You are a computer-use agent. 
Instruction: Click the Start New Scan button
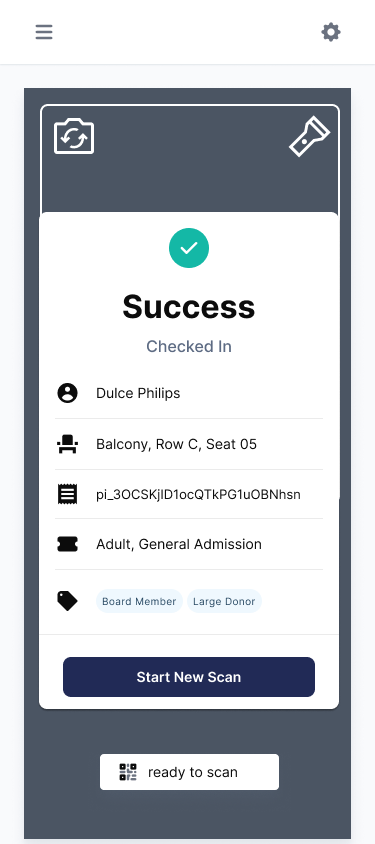[189, 677]
